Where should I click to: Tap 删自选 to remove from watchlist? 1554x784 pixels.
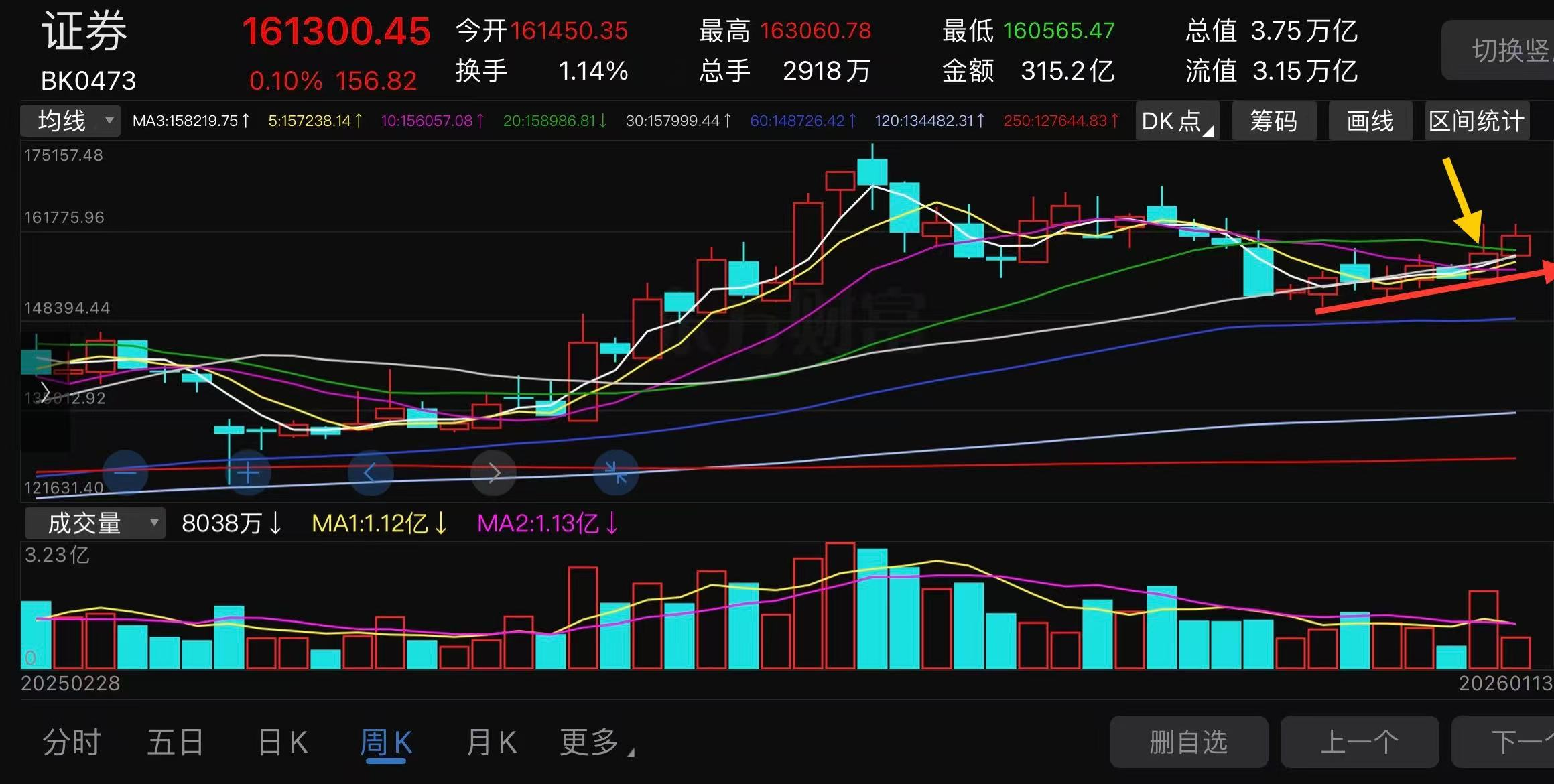[1188, 742]
